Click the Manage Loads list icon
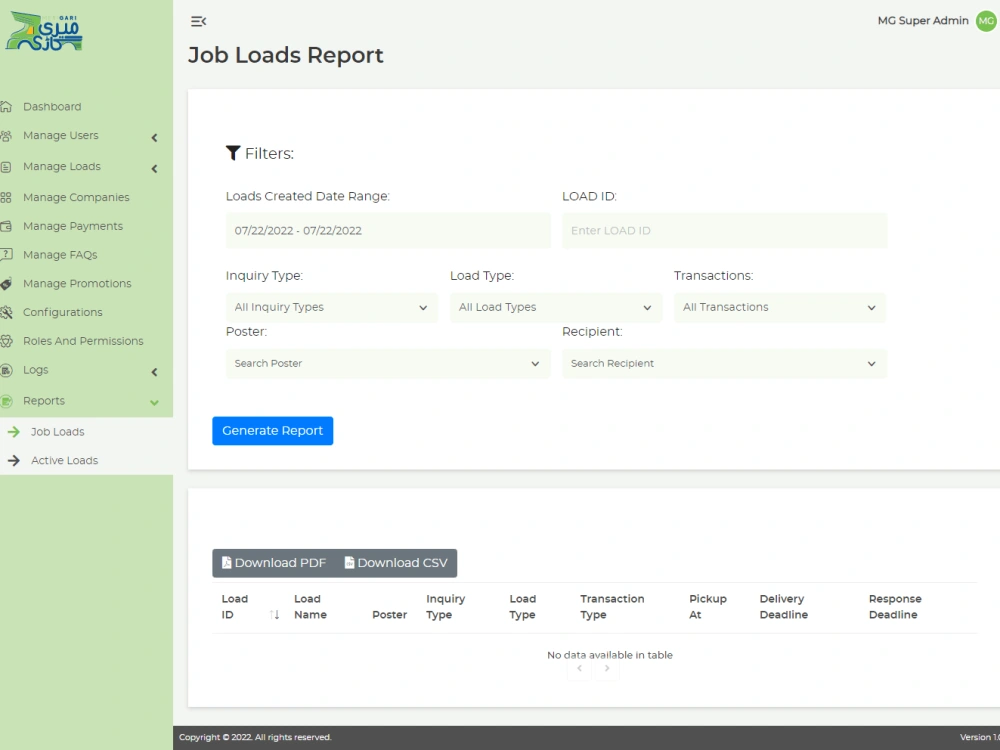 [6, 167]
